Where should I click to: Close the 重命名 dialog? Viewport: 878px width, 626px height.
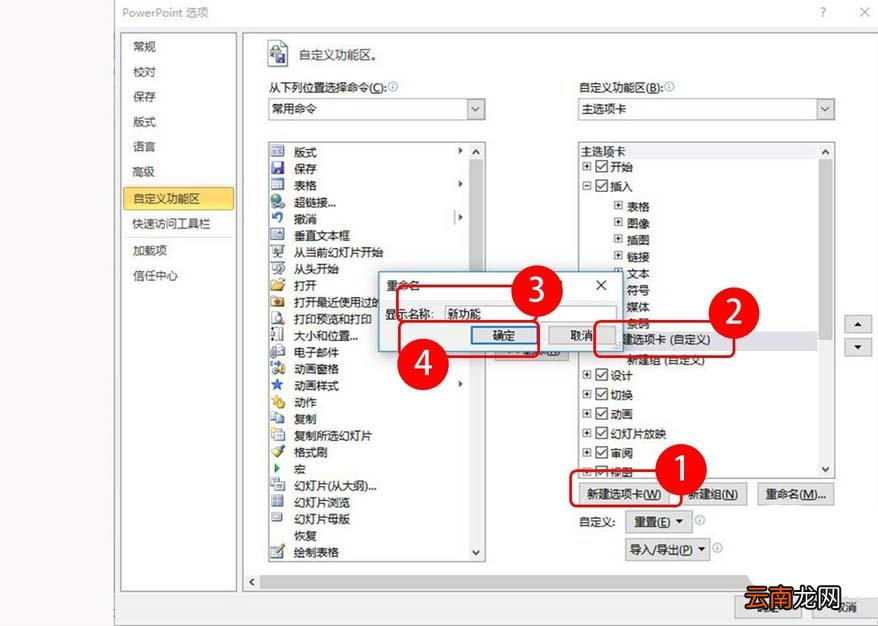pos(601,285)
